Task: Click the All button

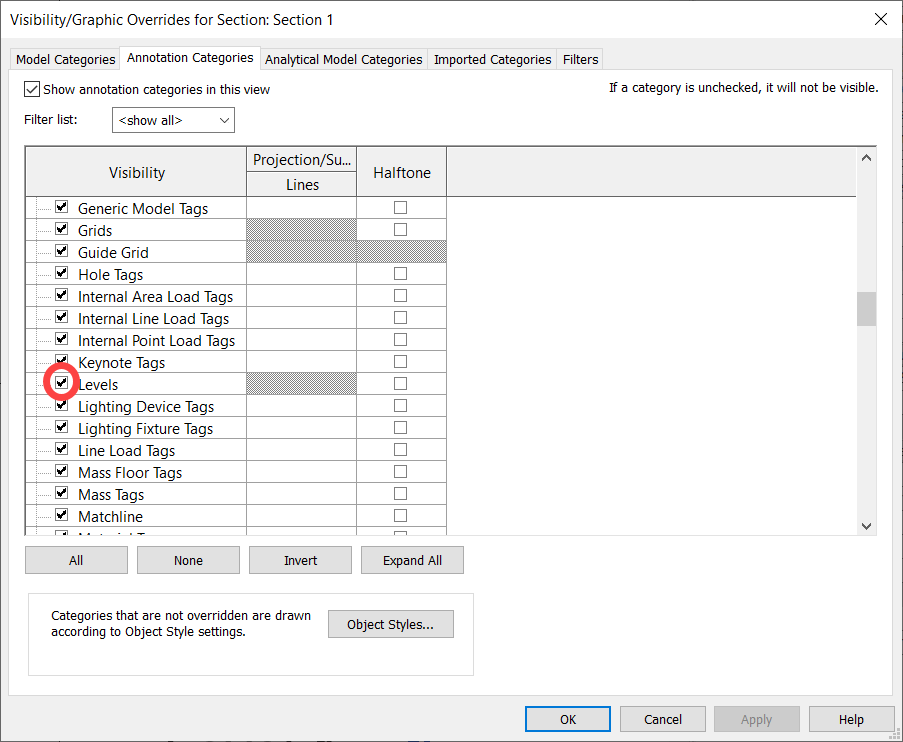Action: pos(76,560)
